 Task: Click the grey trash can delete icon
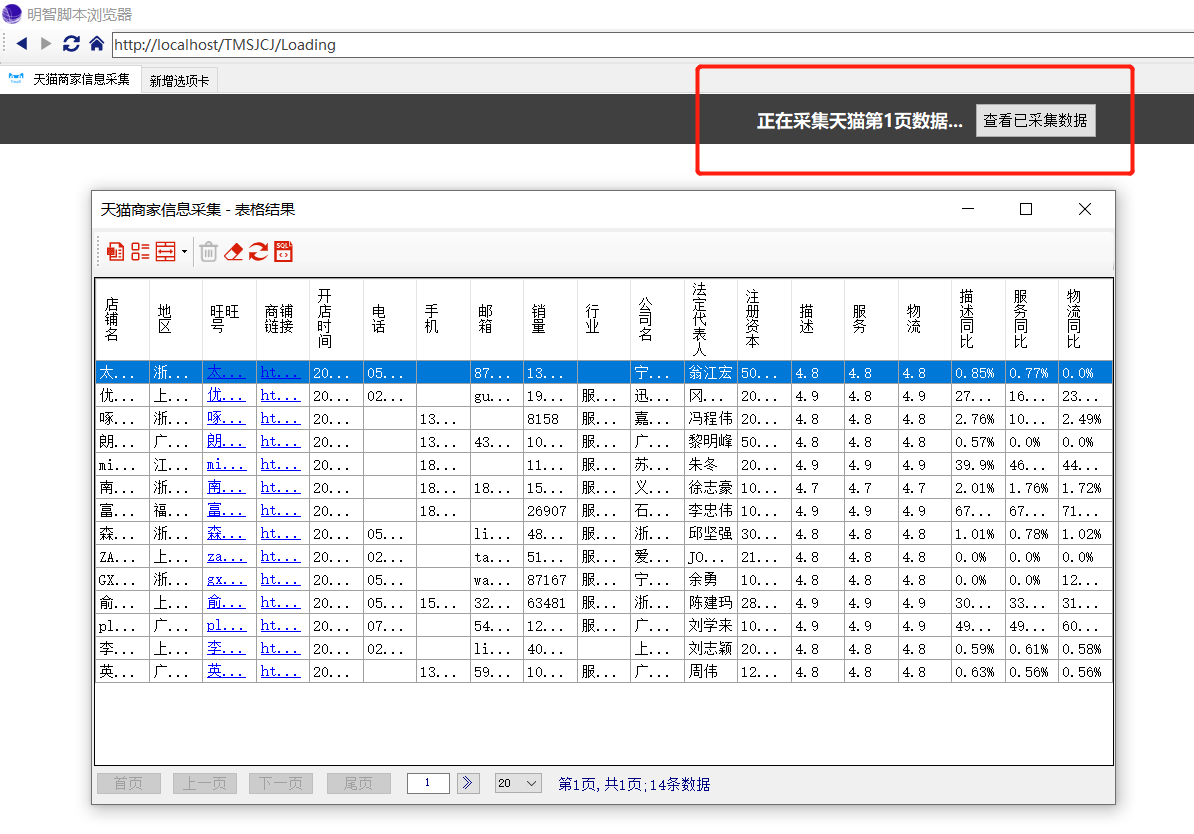[209, 251]
